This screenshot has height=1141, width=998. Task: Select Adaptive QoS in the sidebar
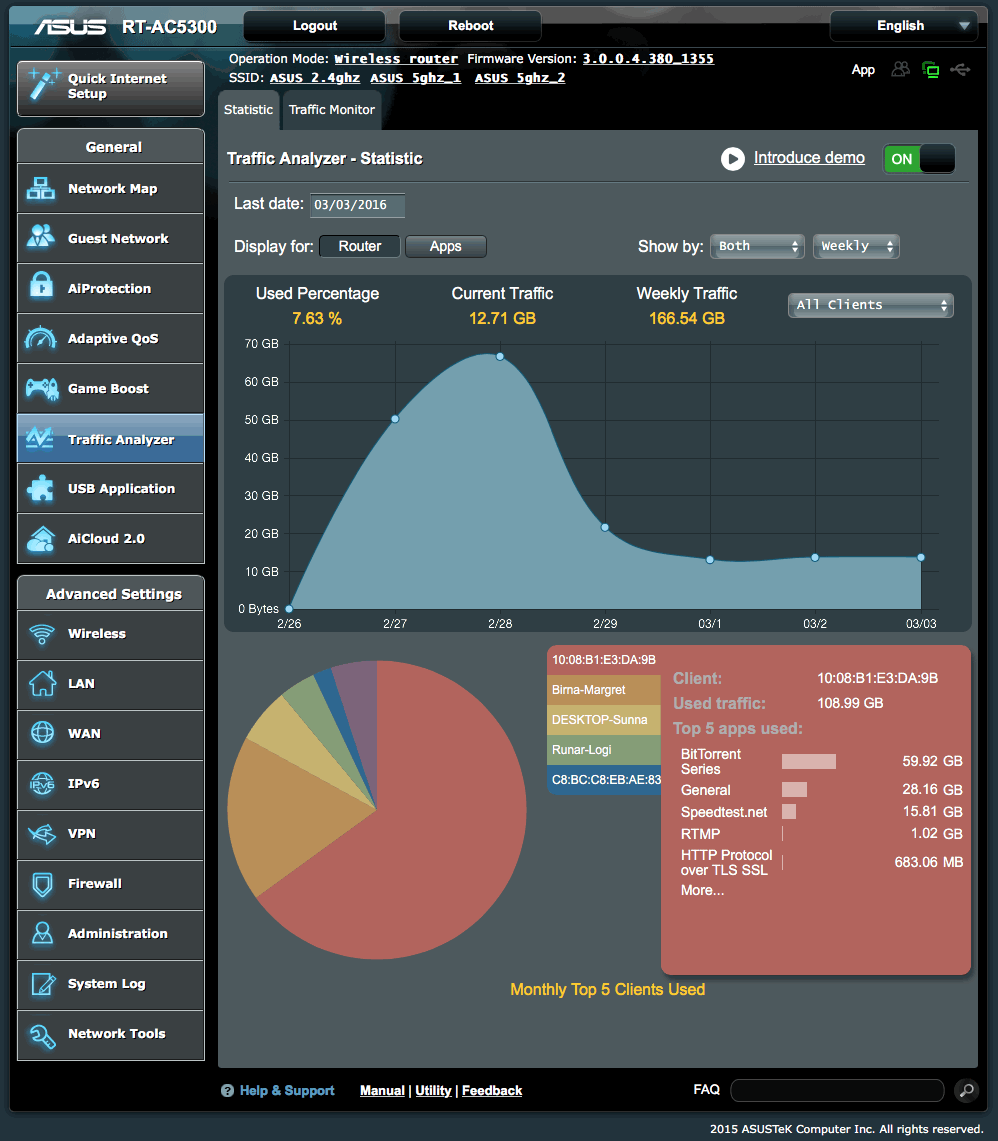pyautogui.click(x=110, y=338)
